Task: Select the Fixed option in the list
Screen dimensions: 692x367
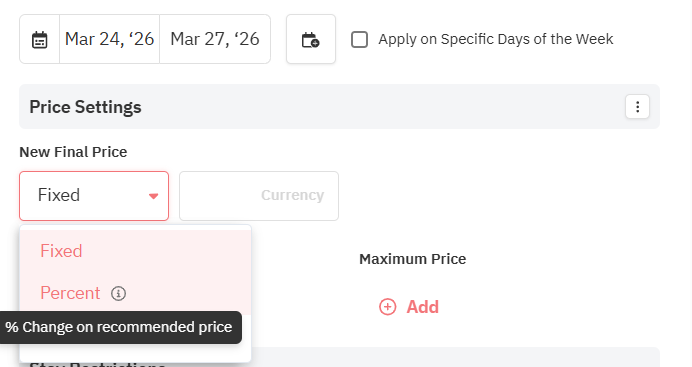Action: pos(135,251)
